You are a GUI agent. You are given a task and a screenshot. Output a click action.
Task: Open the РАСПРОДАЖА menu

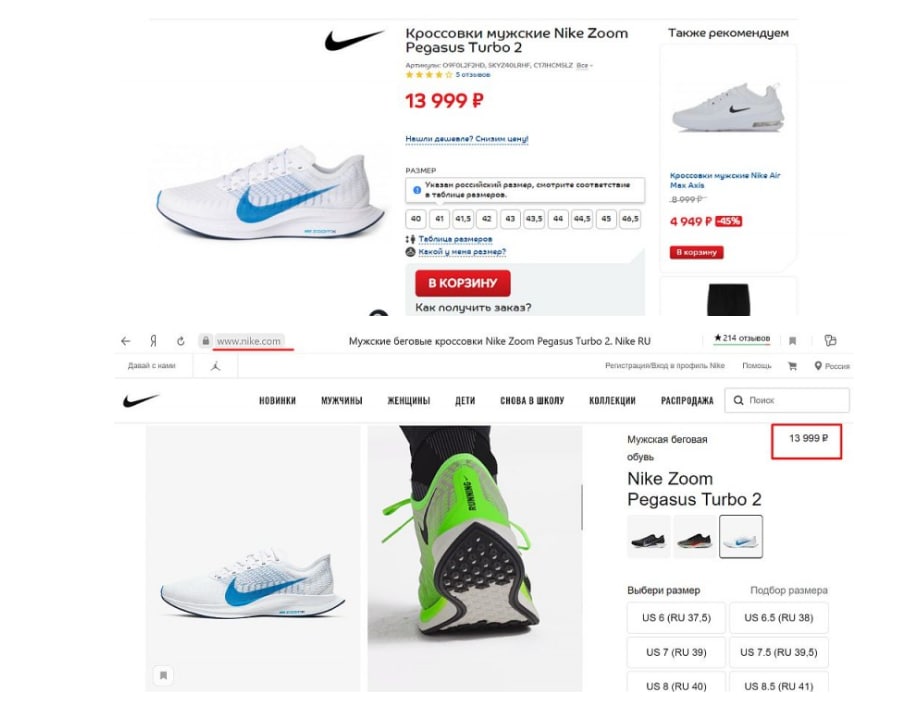(687, 401)
